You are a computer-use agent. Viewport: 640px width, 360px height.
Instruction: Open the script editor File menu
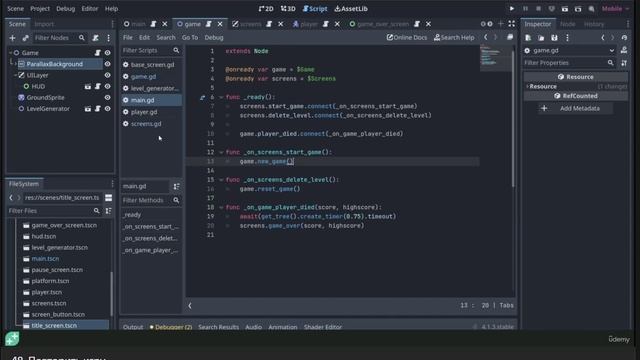coord(128,38)
